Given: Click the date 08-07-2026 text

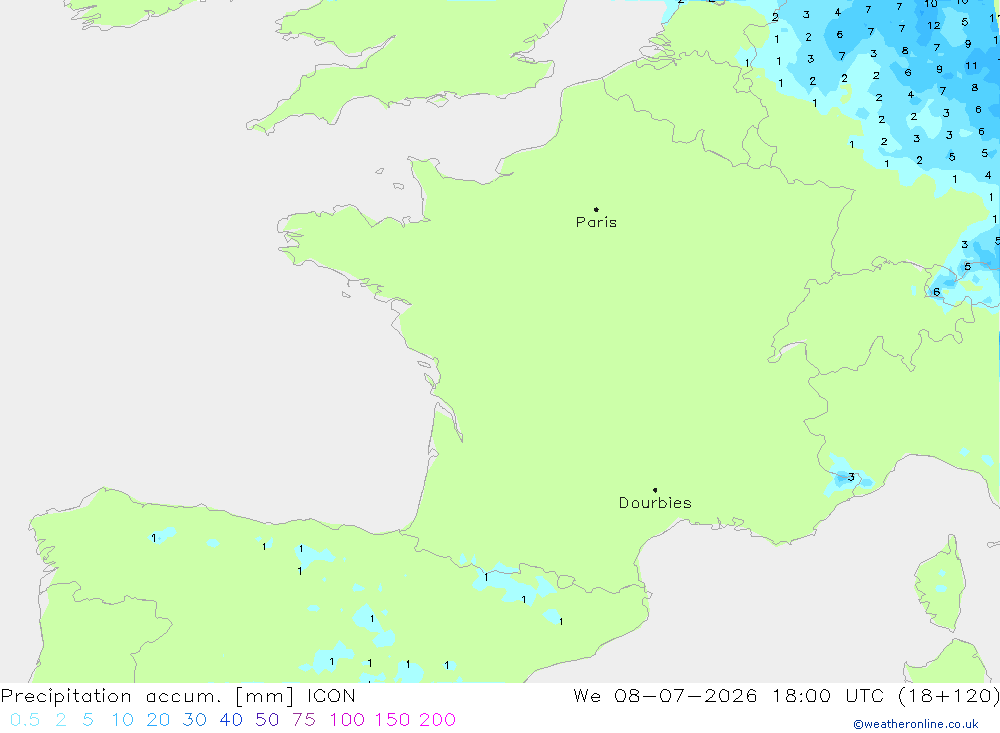Looking at the screenshot, I should [x=686, y=695].
